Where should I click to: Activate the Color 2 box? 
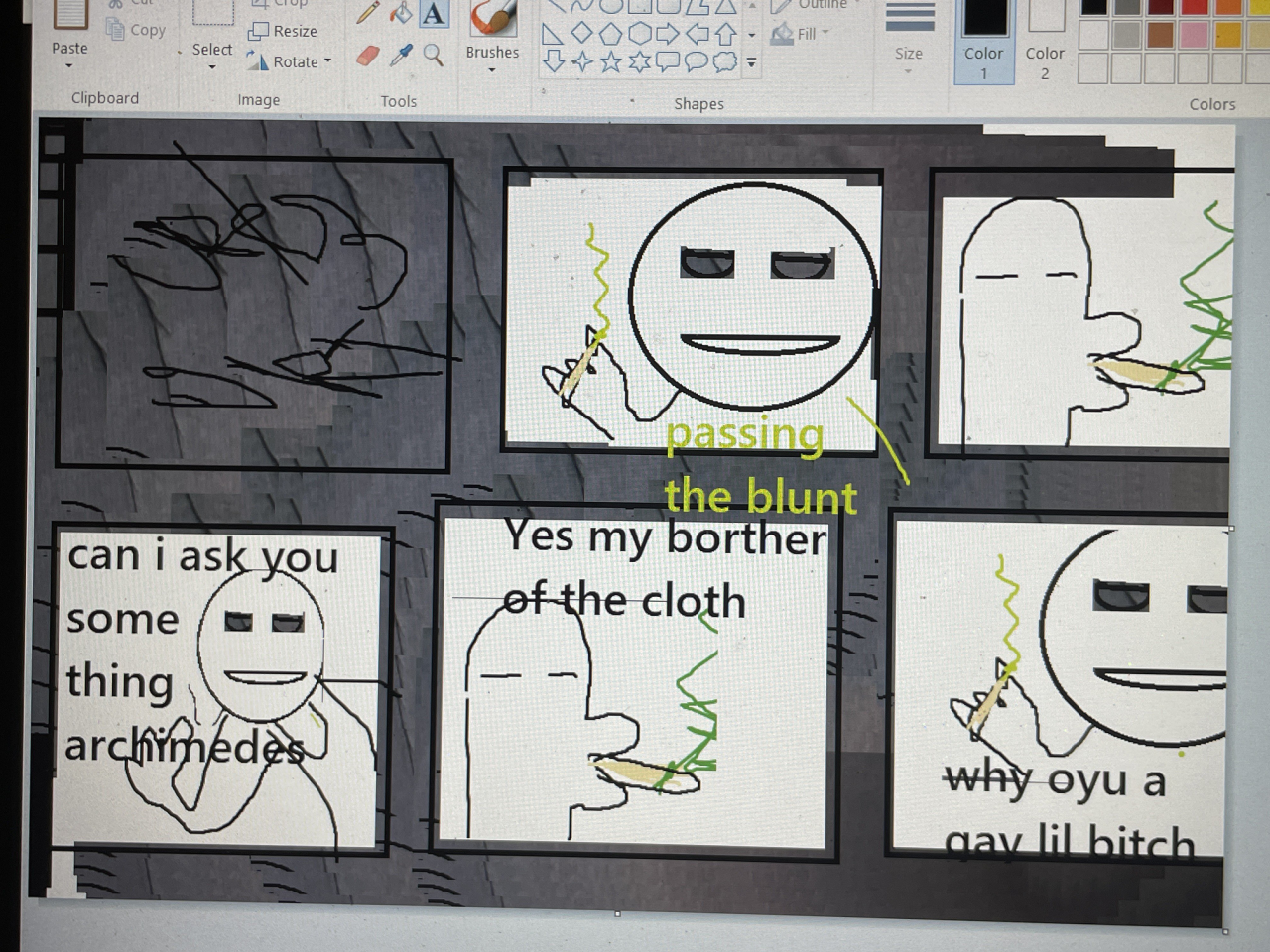point(1045,42)
